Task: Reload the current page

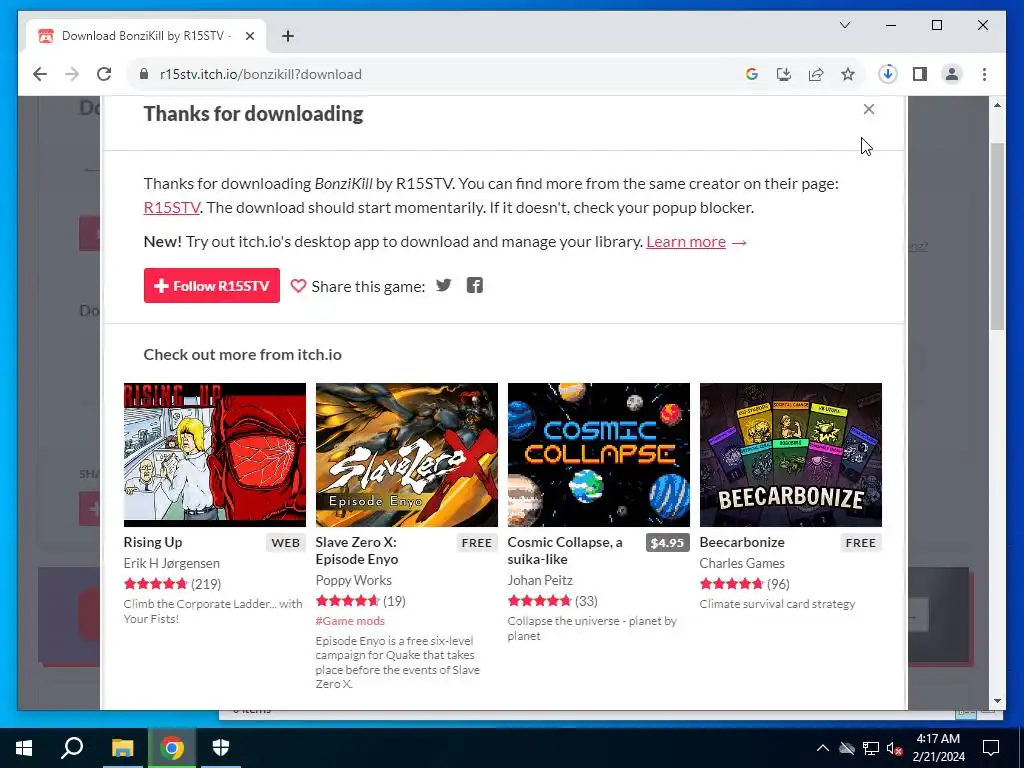Action: click(104, 74)
